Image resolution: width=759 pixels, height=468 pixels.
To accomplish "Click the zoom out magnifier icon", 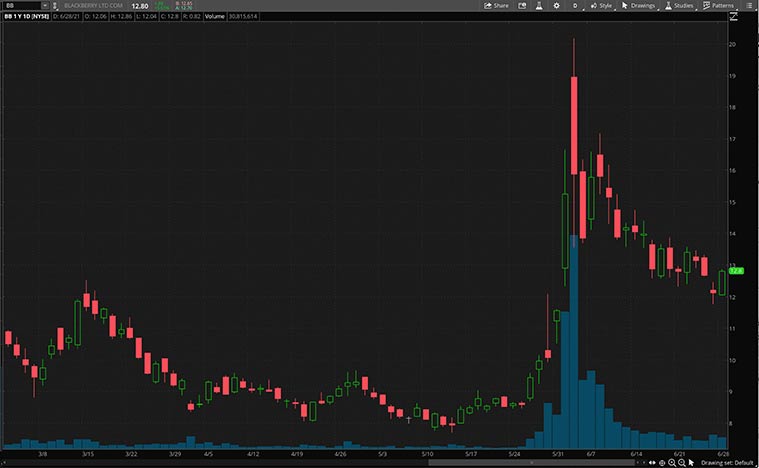I will (x=682, y=462).
